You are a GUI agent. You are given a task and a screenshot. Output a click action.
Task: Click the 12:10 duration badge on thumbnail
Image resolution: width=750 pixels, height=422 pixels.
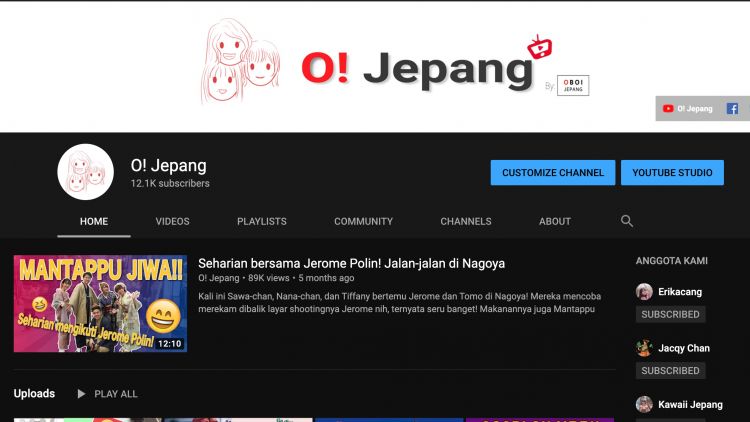coord(170,344)
